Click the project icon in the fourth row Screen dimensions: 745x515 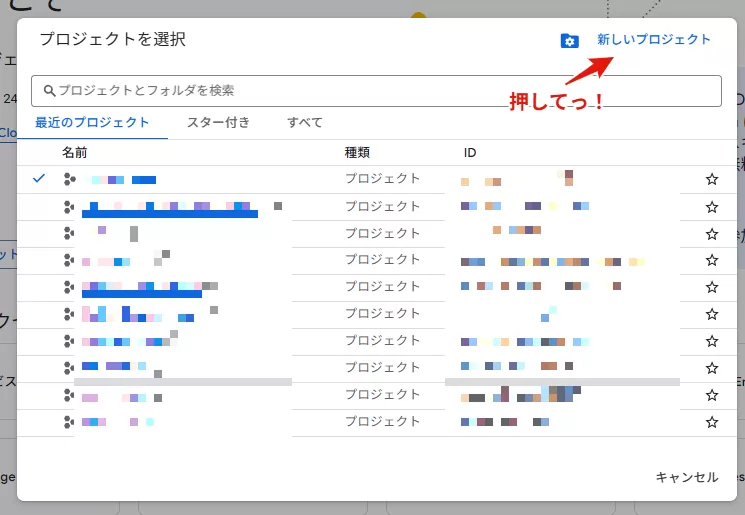(x=69, y=260)
